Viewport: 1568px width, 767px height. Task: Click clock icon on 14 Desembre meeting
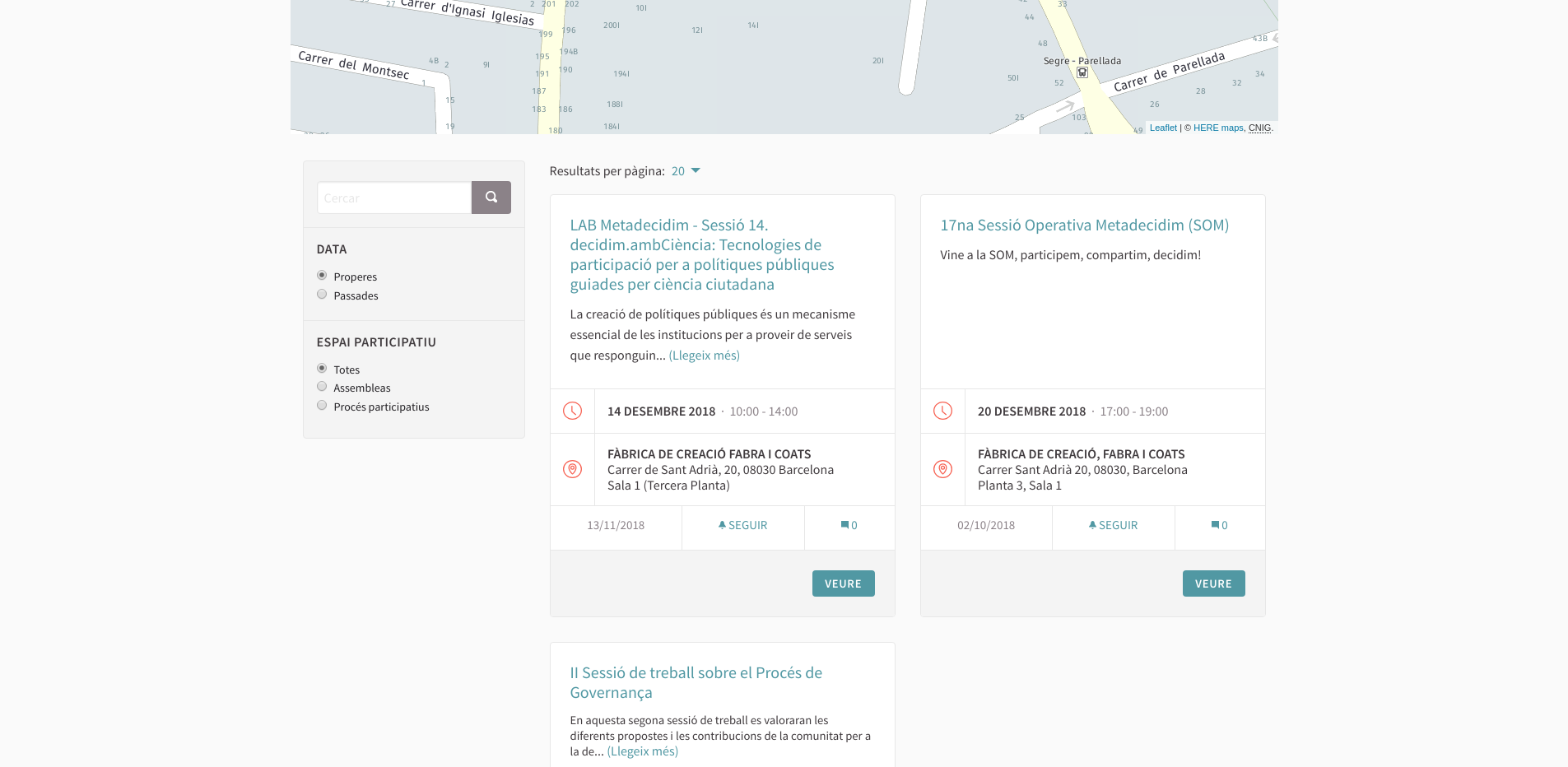click(x=572, y=411)
